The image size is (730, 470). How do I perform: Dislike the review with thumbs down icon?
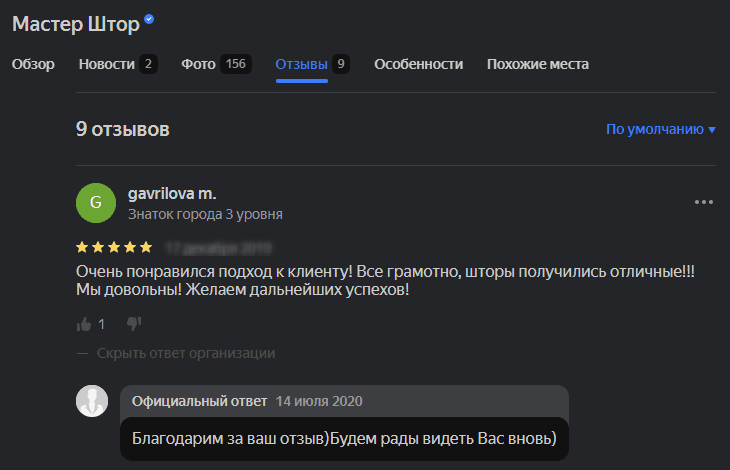pyautogui.click(x=134, y=324)
